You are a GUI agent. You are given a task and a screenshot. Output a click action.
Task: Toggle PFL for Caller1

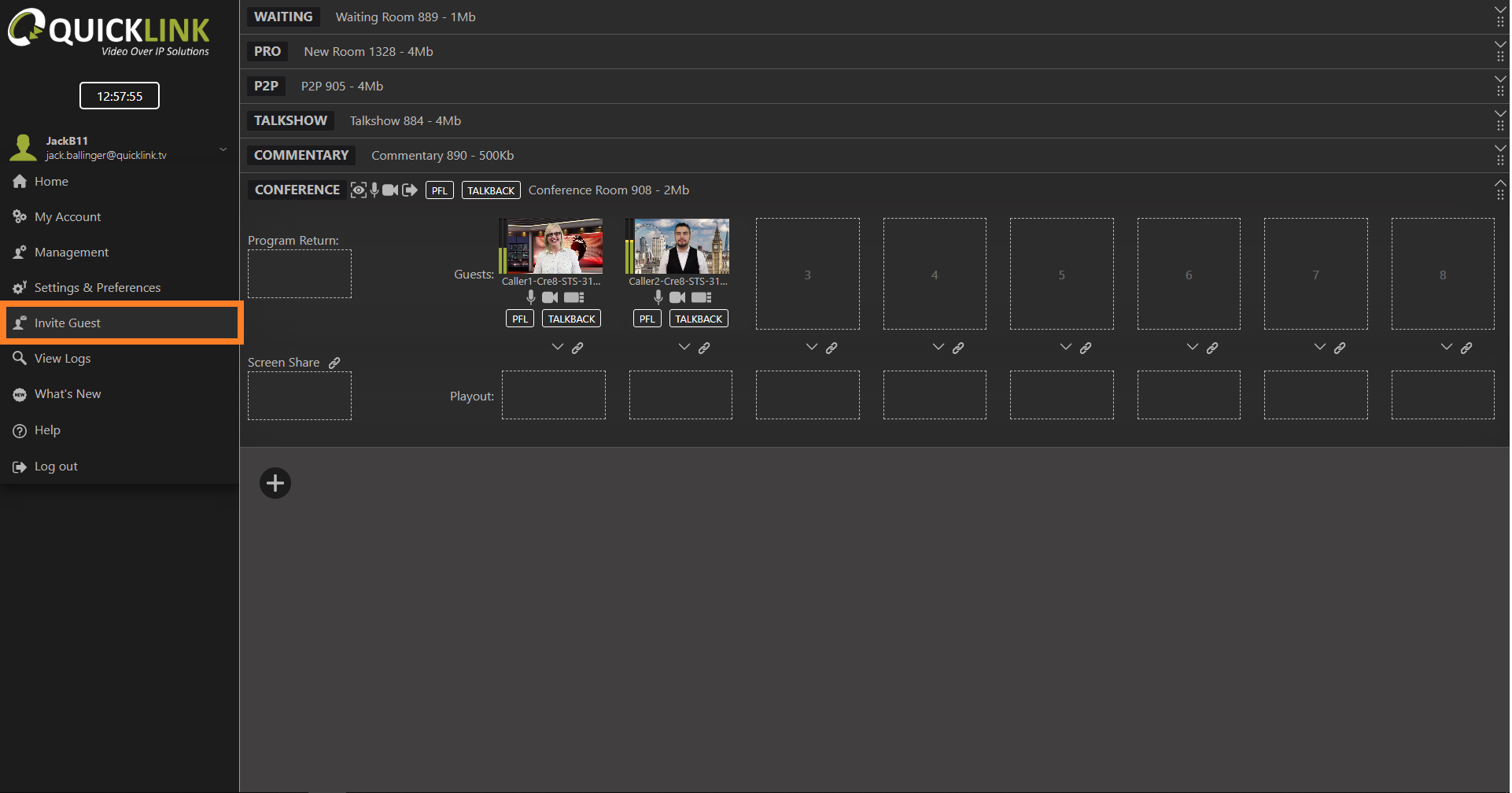(x=520, y=319)
